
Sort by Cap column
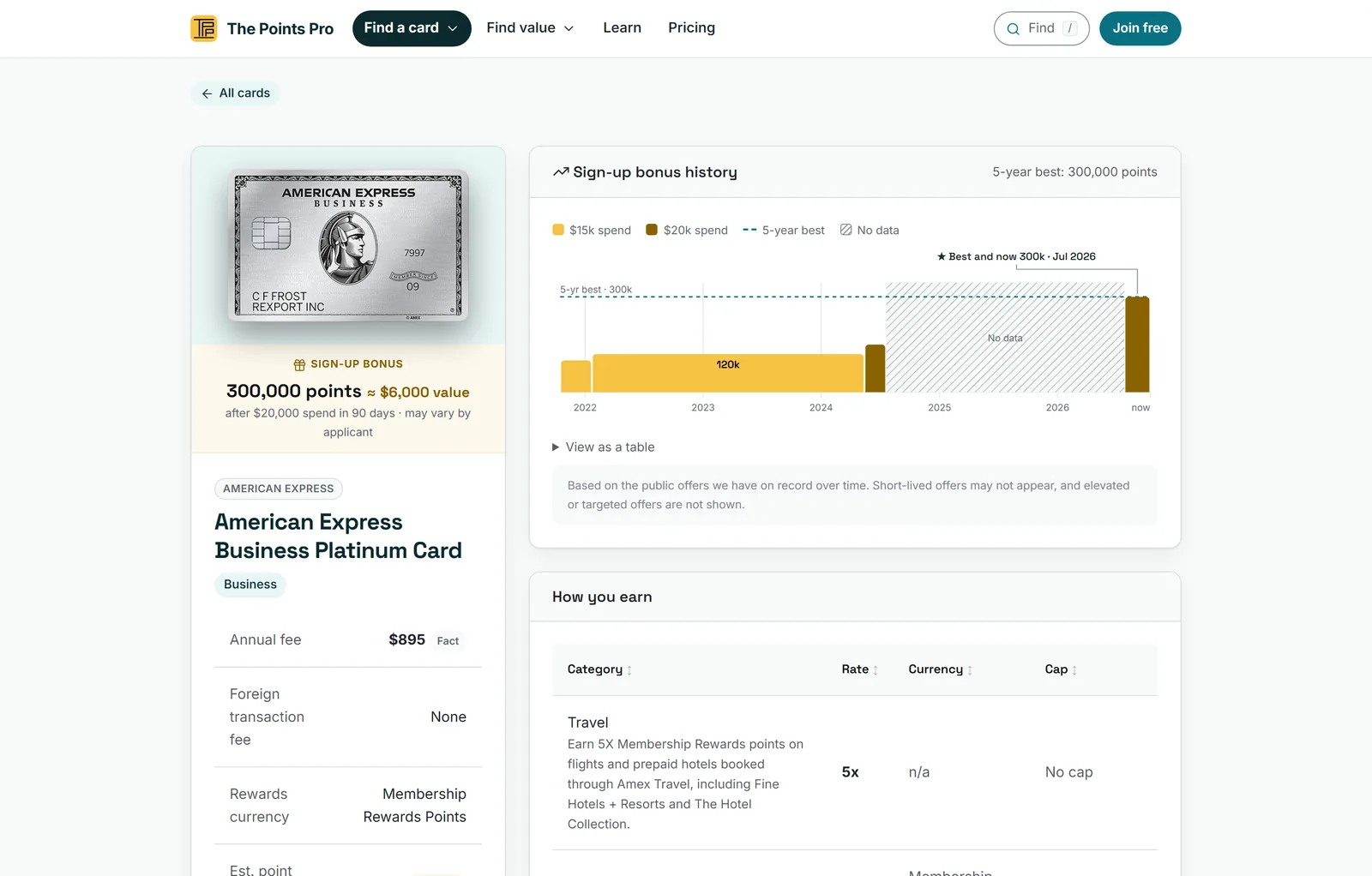tap(1061, 669)
